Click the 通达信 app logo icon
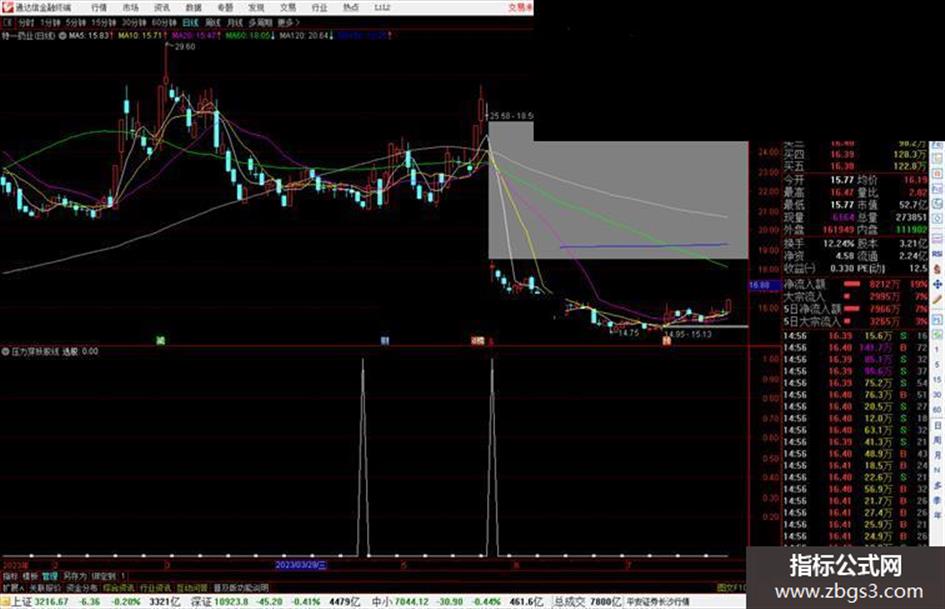The width and height of the screenshot is (945, 609). 7,7
